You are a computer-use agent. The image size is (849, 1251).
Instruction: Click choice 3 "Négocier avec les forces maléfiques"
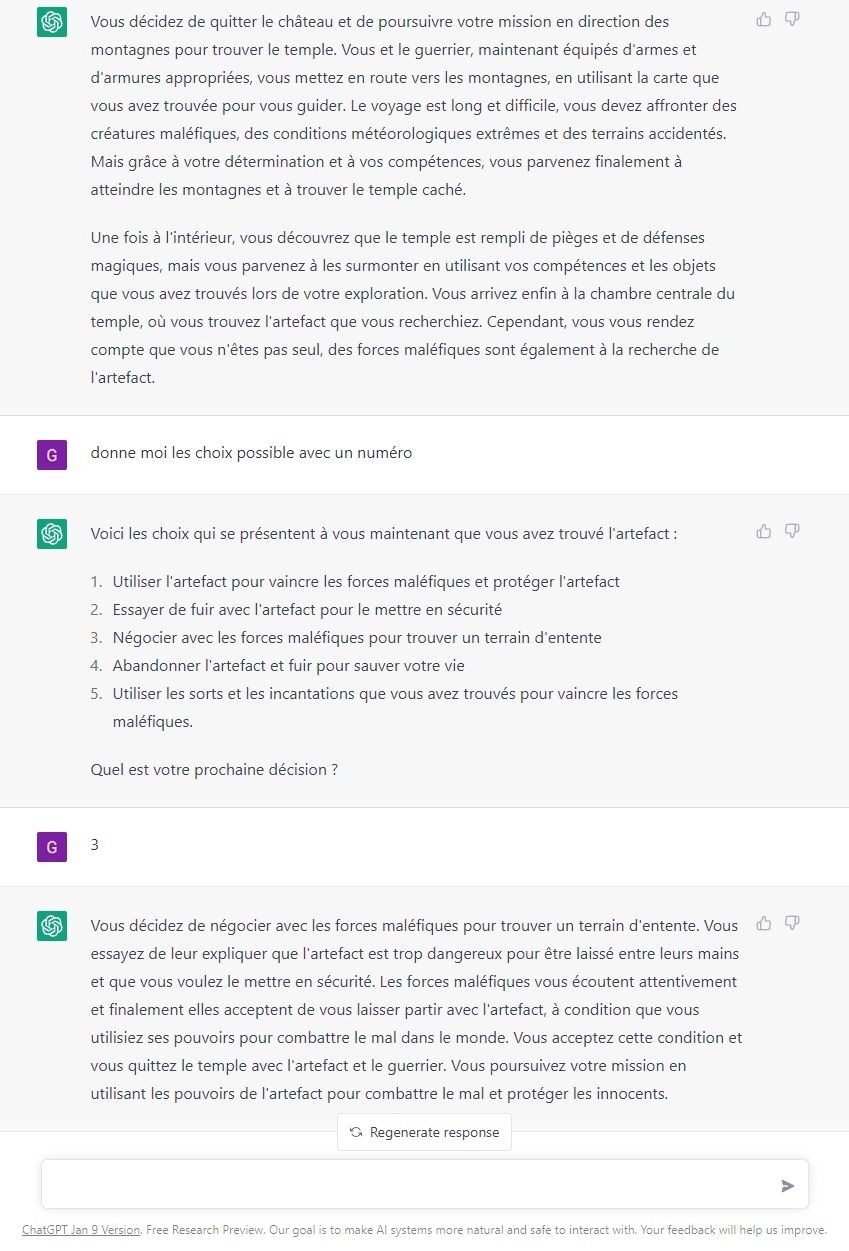click(x=357, y=638)
